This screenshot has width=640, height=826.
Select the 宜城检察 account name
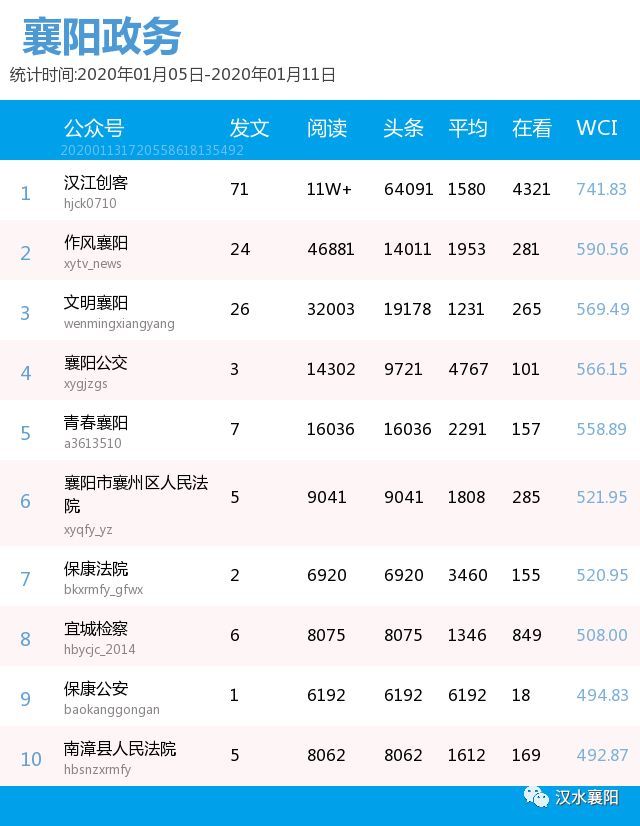96,629
